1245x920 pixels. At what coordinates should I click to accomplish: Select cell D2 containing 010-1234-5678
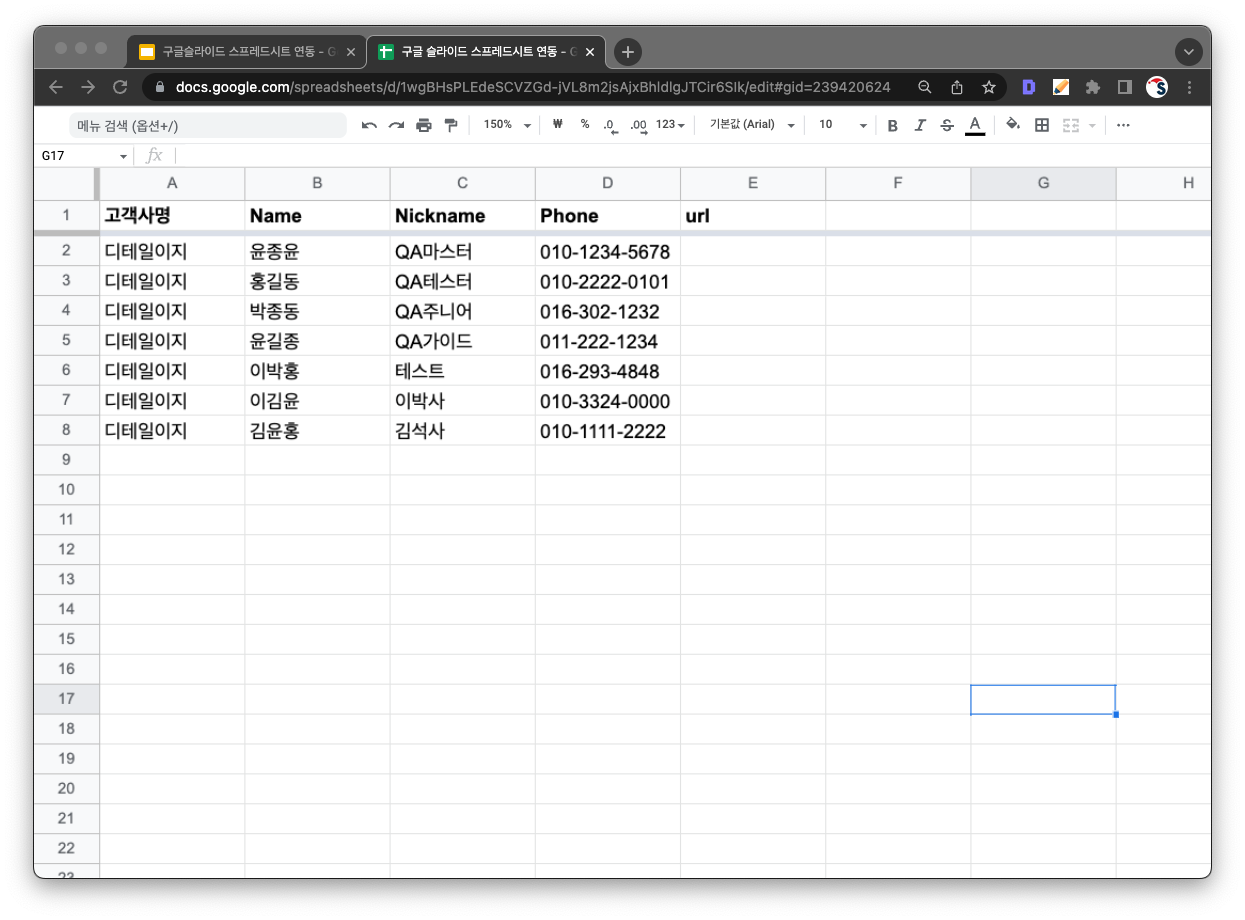(x=607, y=251)
